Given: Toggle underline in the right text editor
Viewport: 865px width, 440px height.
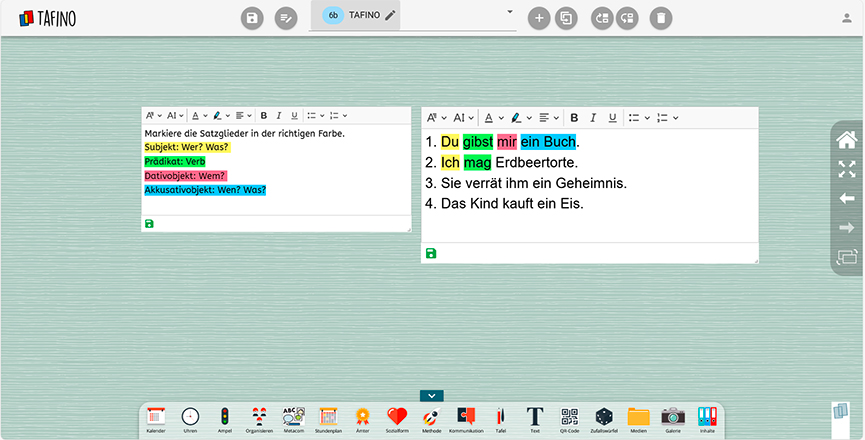Looking at the screenshot, I should 612,118.
